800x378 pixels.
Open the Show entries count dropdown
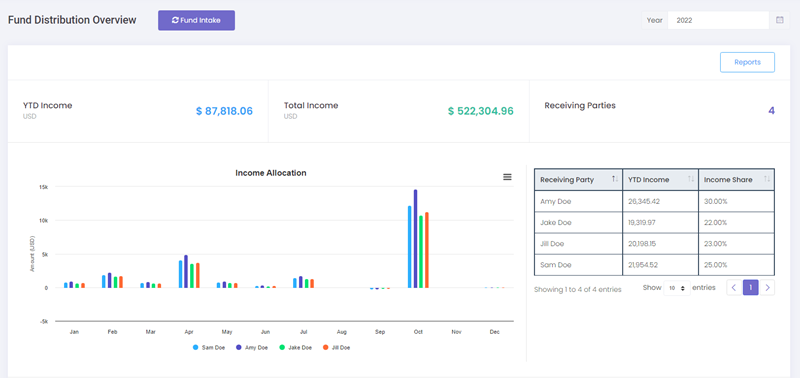pos(677,288)
